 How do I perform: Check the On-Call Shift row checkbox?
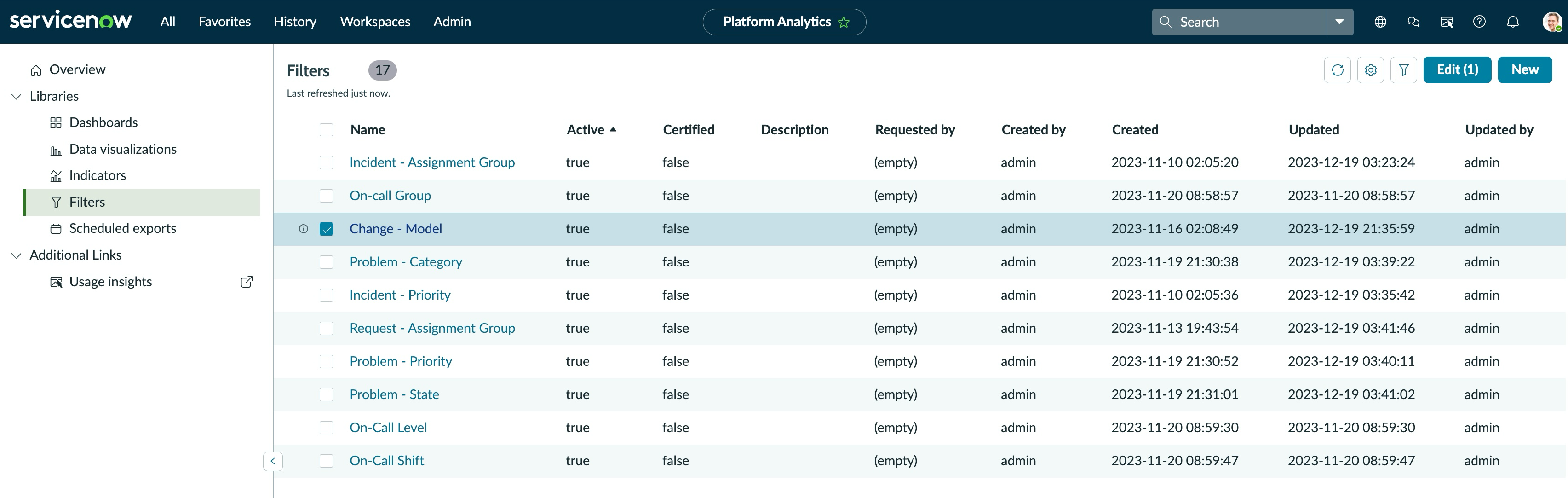326,461
